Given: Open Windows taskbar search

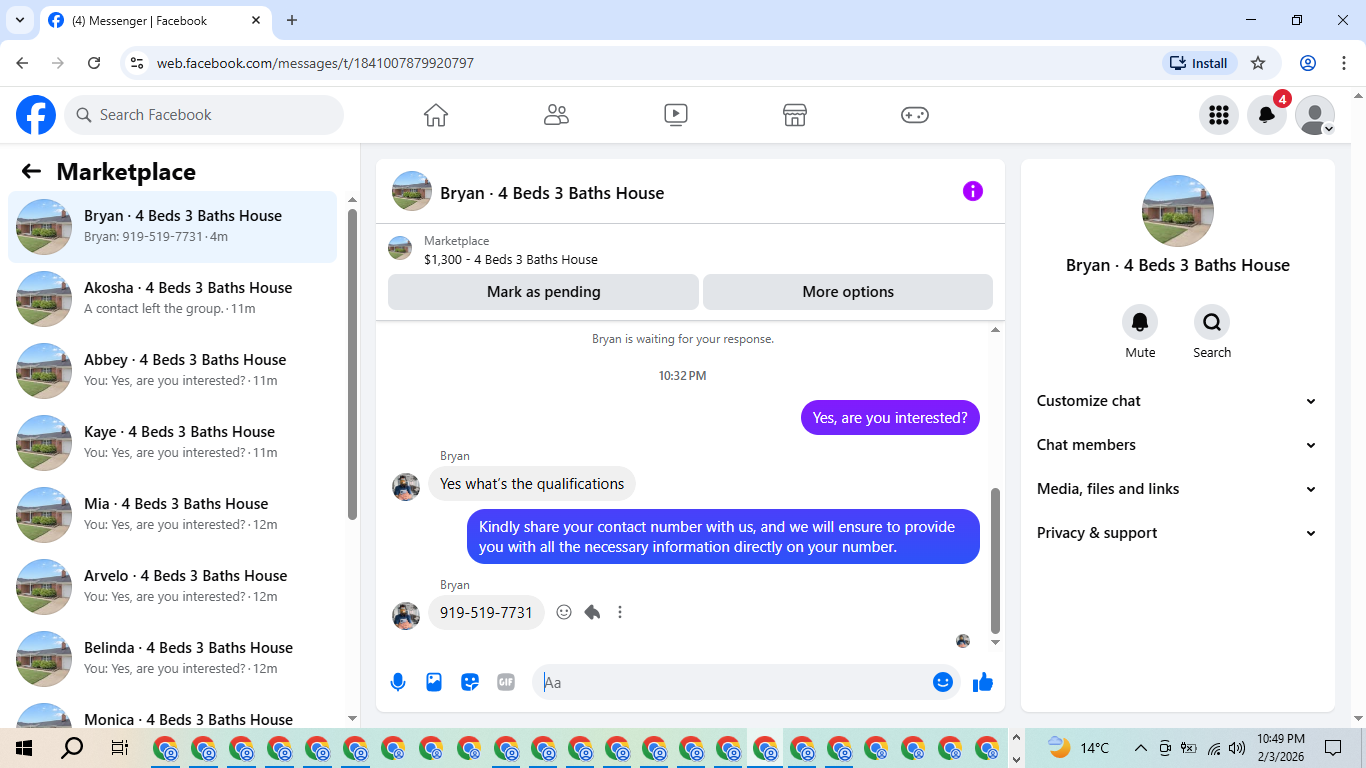Looking at the screenshot, I should tap(72, 748).
